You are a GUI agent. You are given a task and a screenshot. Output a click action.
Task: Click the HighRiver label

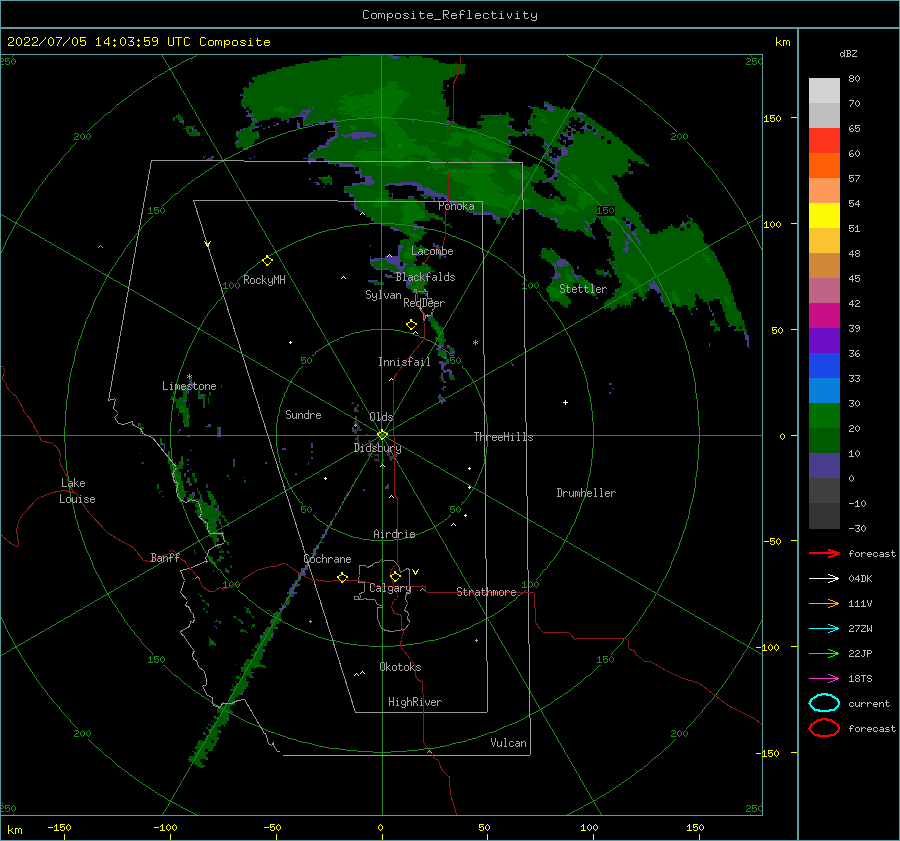tap(415, 702)
